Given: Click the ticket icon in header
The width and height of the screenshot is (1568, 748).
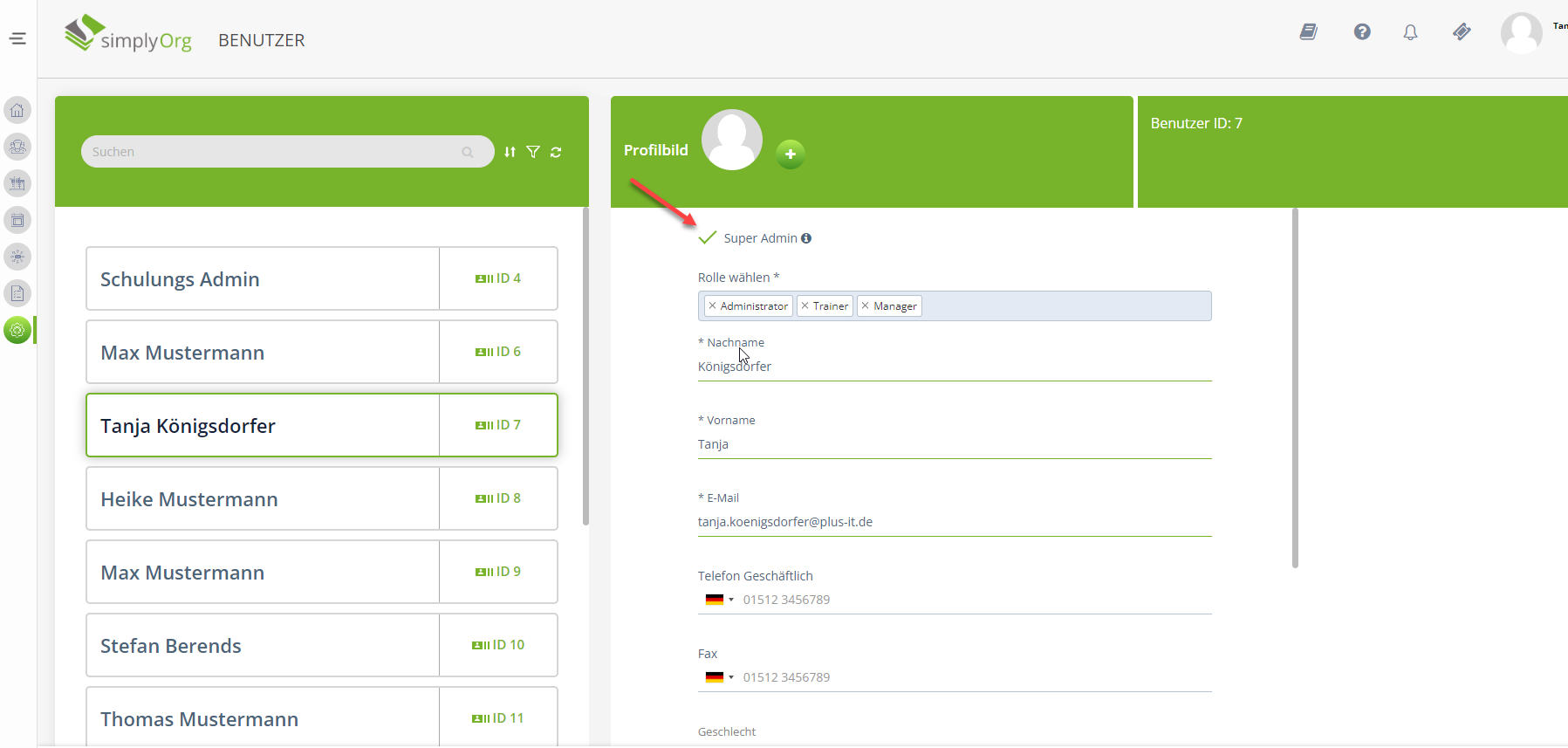Looking at the screenshot, I should (1462, 32).
